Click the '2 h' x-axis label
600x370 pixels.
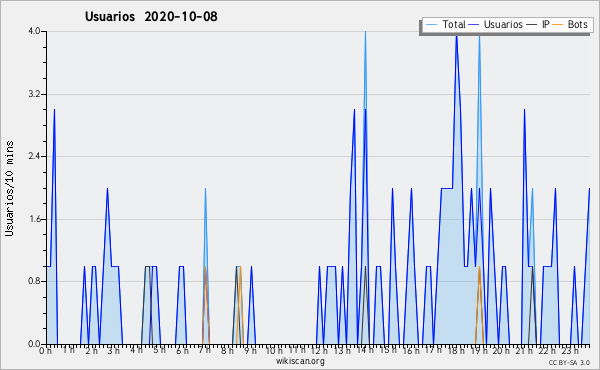[x=91, y=351]
